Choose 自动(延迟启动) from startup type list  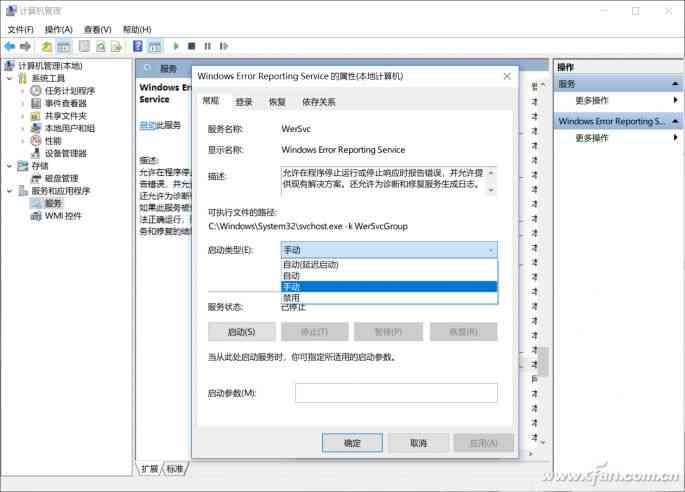389,264
